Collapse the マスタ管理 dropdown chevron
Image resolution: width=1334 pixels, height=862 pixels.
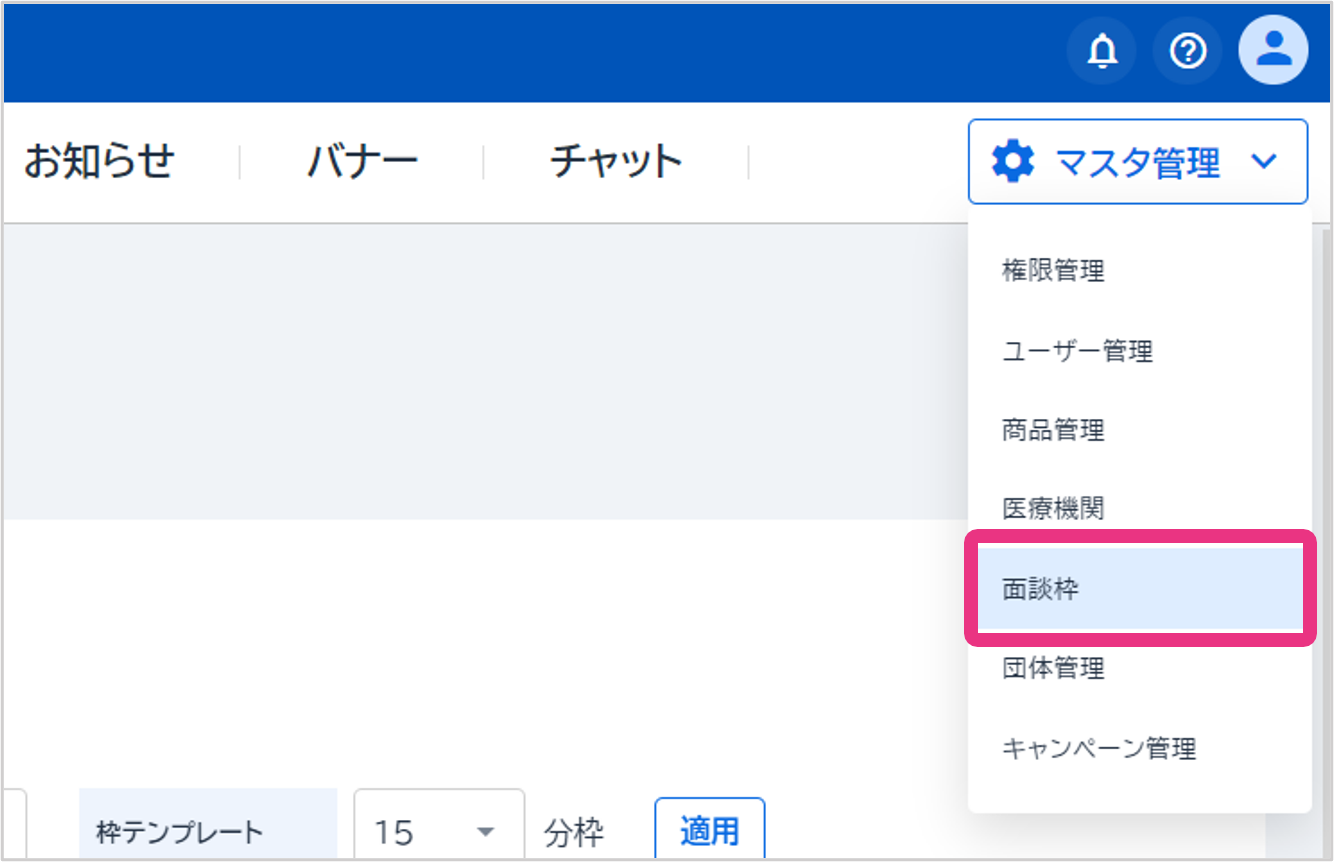click(x=1264, y=161)
